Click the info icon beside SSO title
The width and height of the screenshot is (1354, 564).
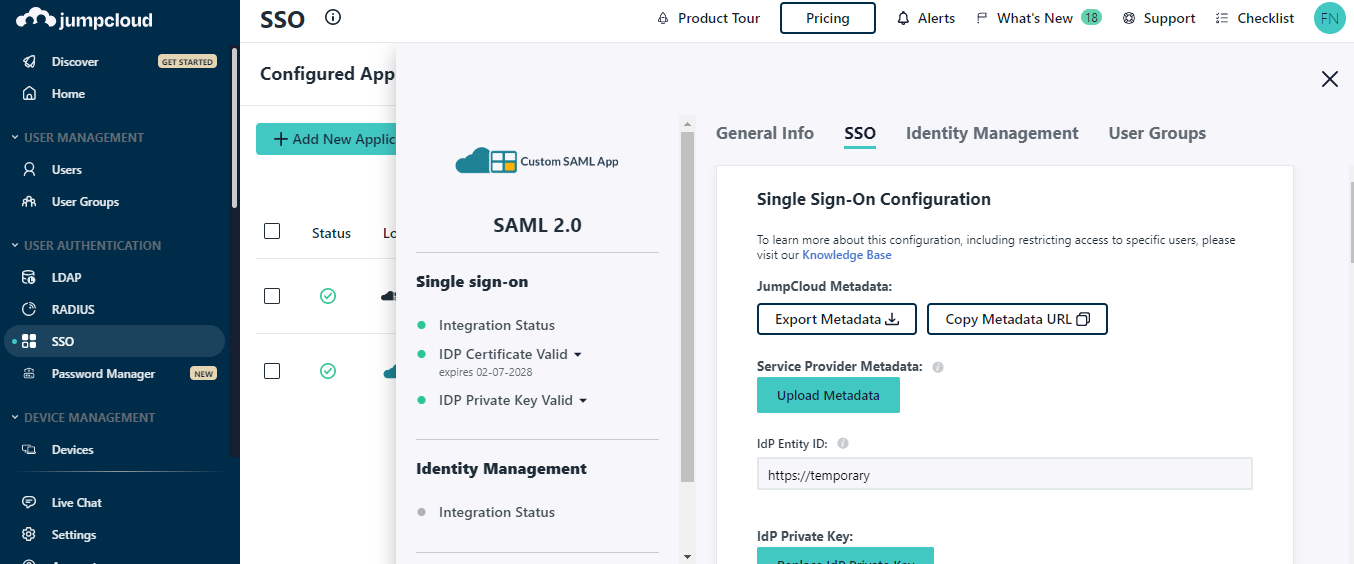[x=333, y=17]
